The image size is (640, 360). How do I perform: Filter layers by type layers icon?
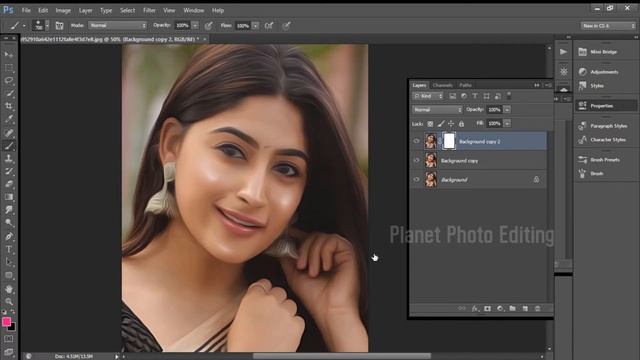click(475, 96)
